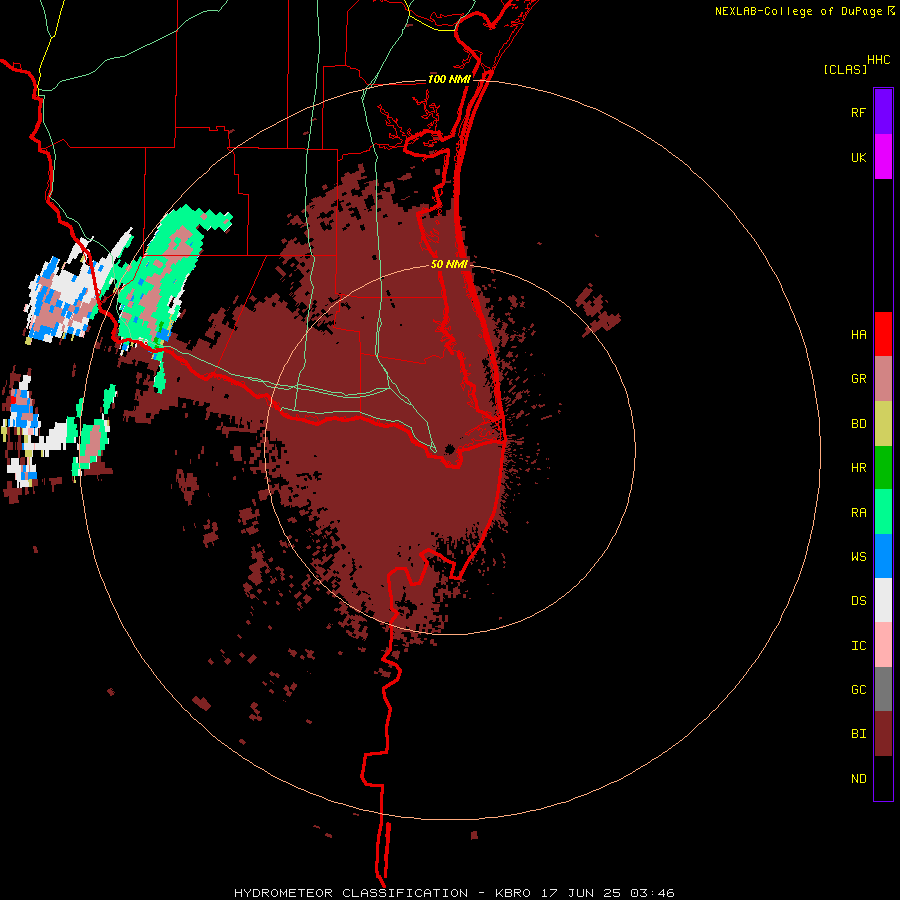Click the RF legend label

click(x=858, y=112)
